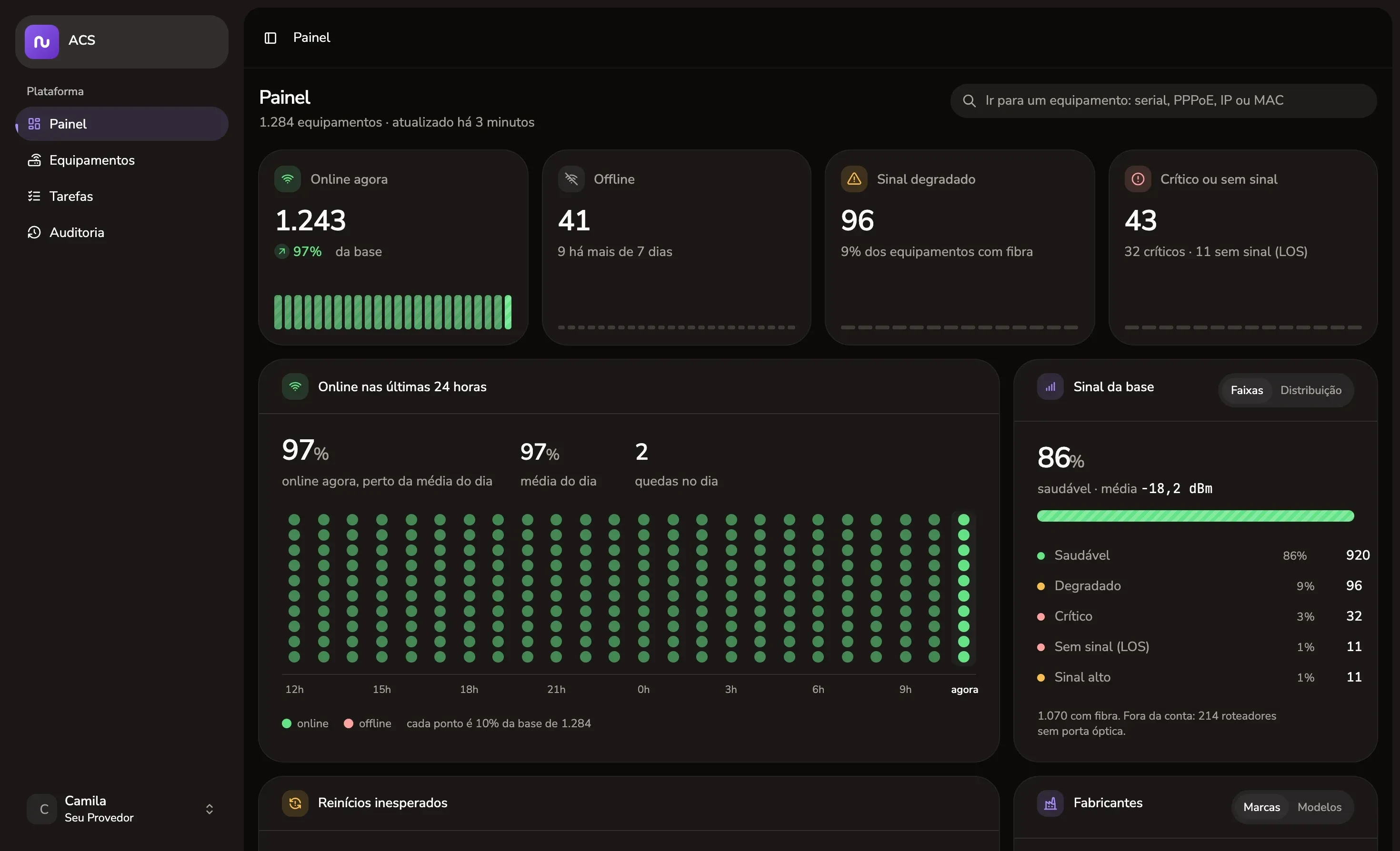This screenshot has height=851, width=1400.
Task: Click the Camila avatar icon
Action: (x=42, y=809)
